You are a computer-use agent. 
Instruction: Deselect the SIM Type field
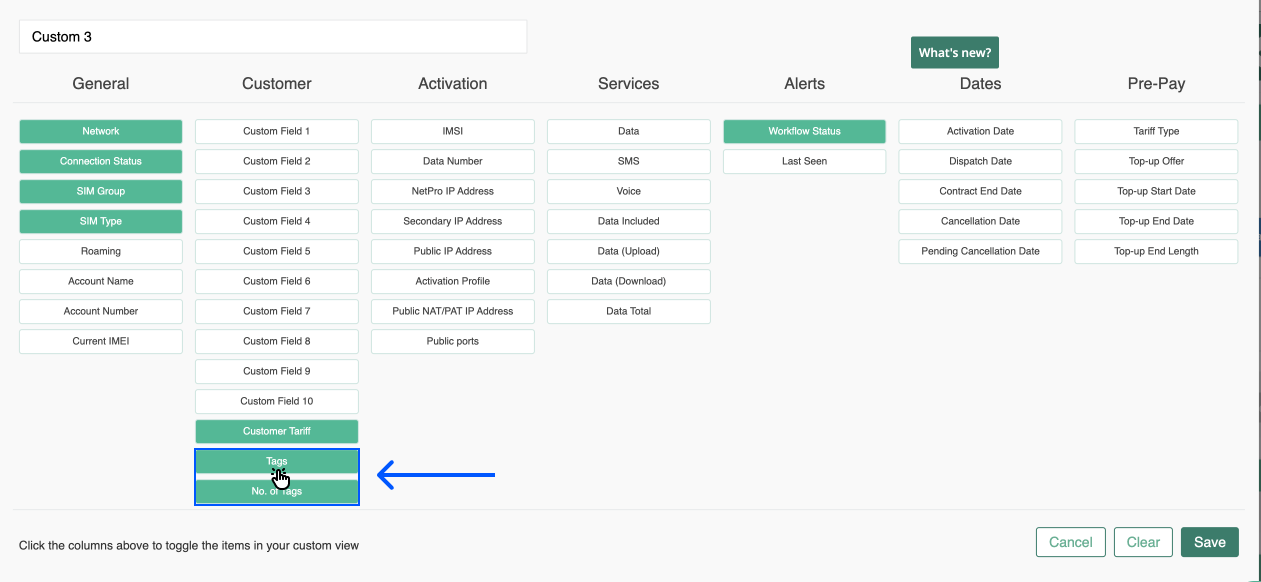[x=100, y=221]
